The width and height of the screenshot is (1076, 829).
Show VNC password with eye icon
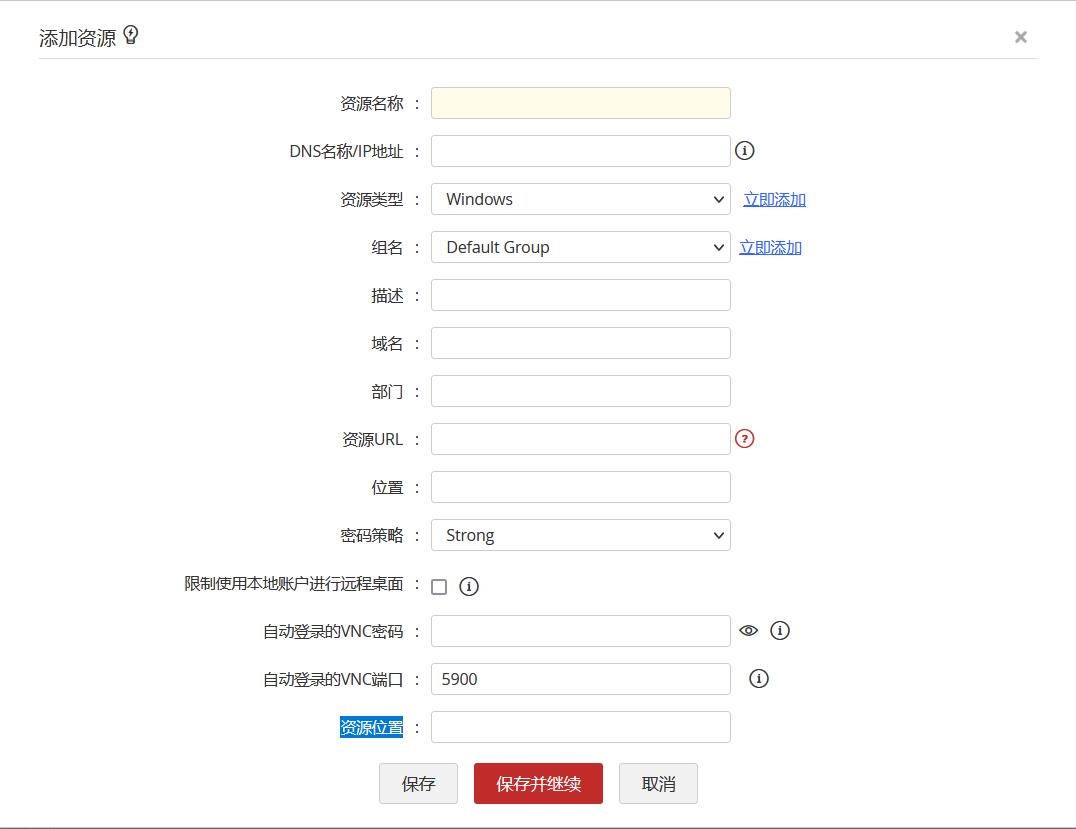click(x=748, y=631)
